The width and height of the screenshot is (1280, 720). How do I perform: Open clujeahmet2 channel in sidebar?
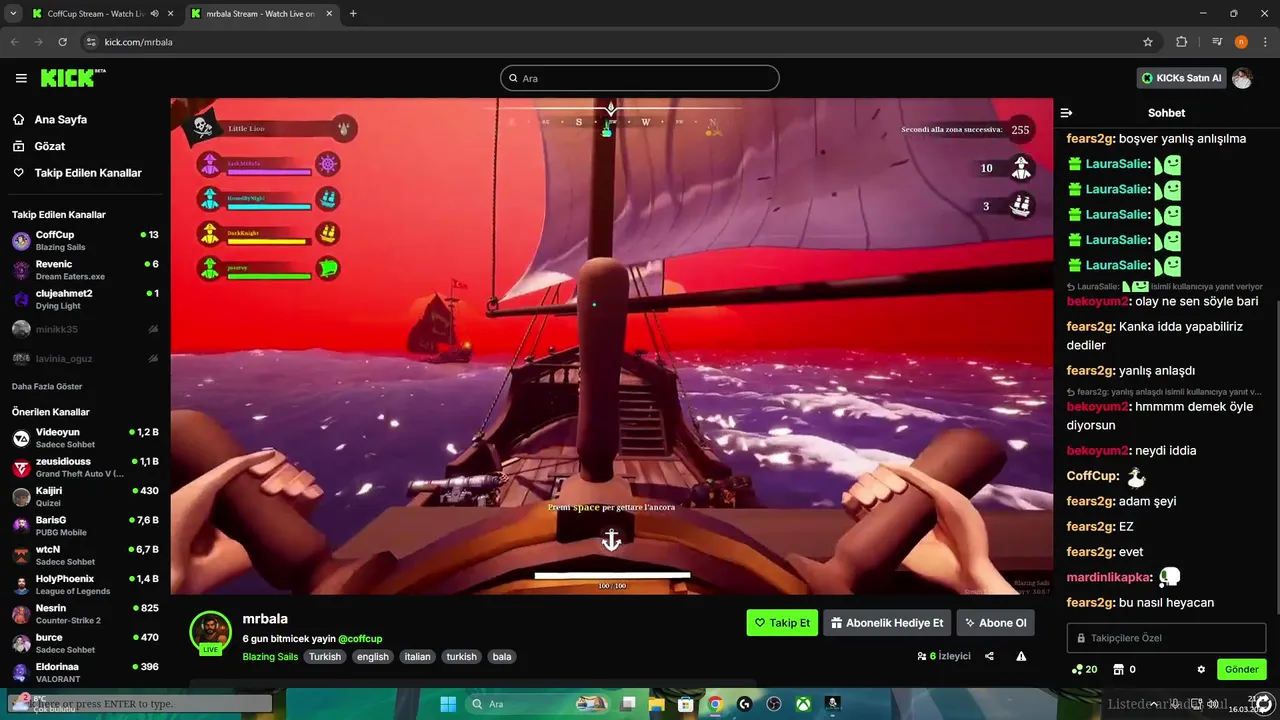coord(85,299)
